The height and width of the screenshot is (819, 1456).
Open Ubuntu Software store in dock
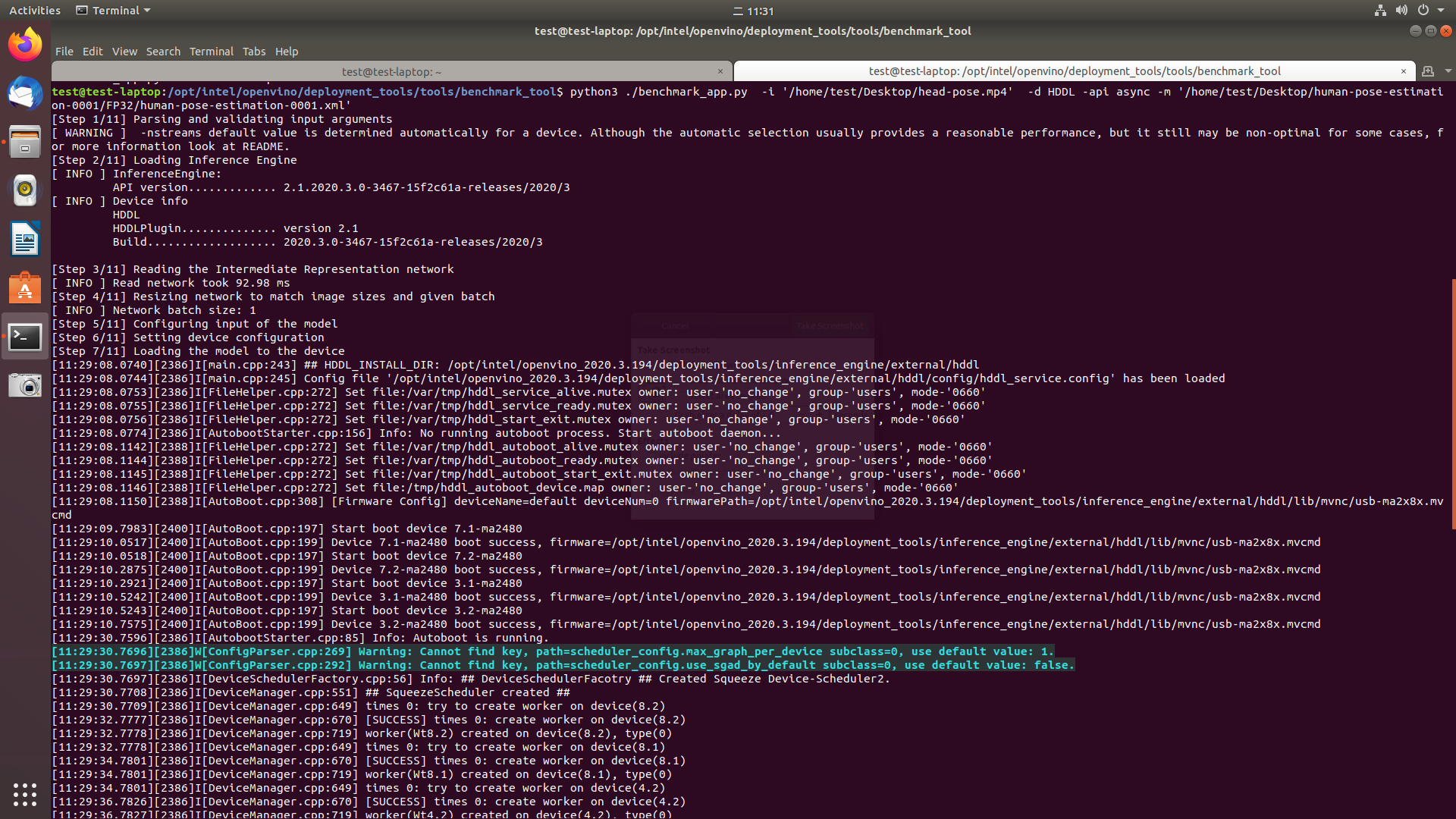click(25, 287)
